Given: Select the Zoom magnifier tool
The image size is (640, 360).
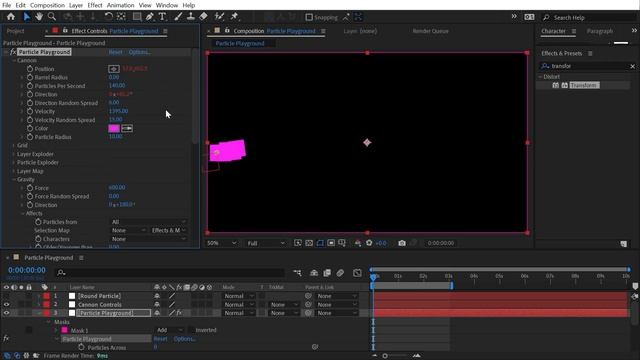Looking at the screenshot, I should [x=52, y=17].
